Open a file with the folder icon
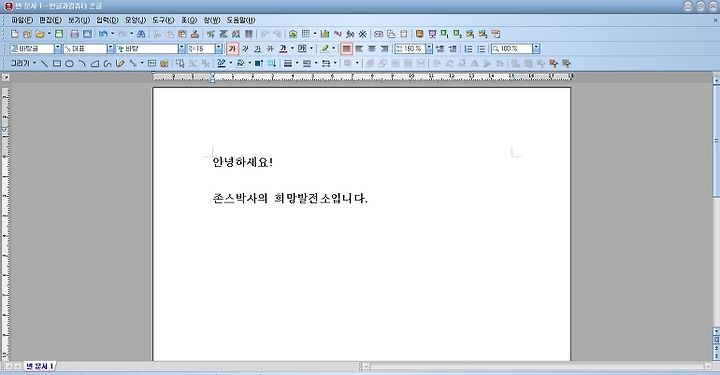The height and width of the screenshot is (375, 720). tap(40, 34)
